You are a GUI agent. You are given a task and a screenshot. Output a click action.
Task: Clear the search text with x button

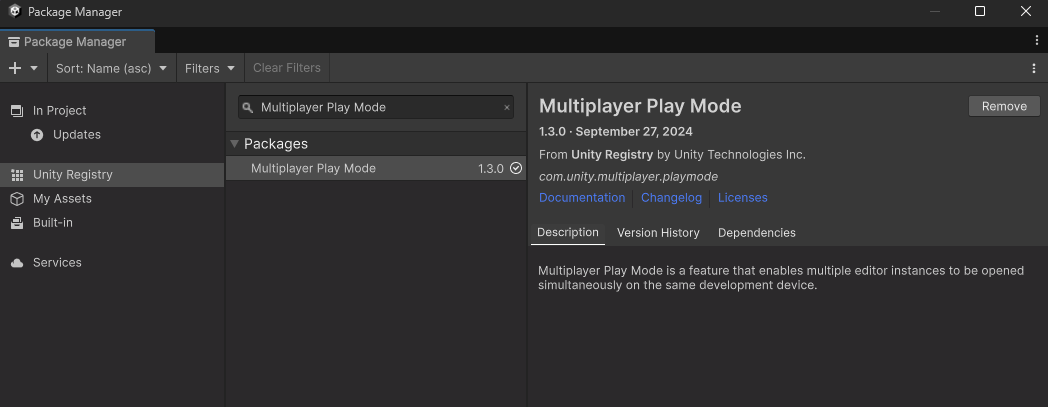(507, 108)
